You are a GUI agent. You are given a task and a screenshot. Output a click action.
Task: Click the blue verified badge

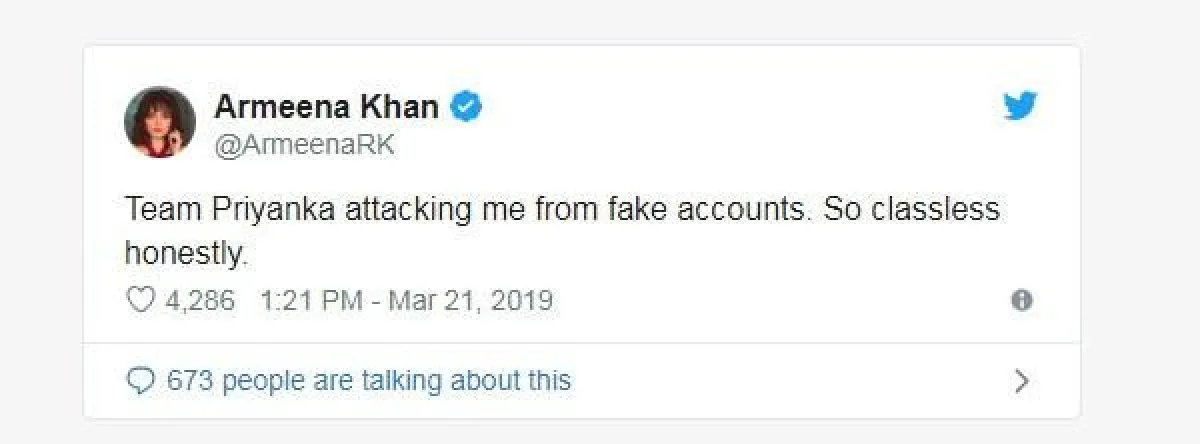[466, 106]
